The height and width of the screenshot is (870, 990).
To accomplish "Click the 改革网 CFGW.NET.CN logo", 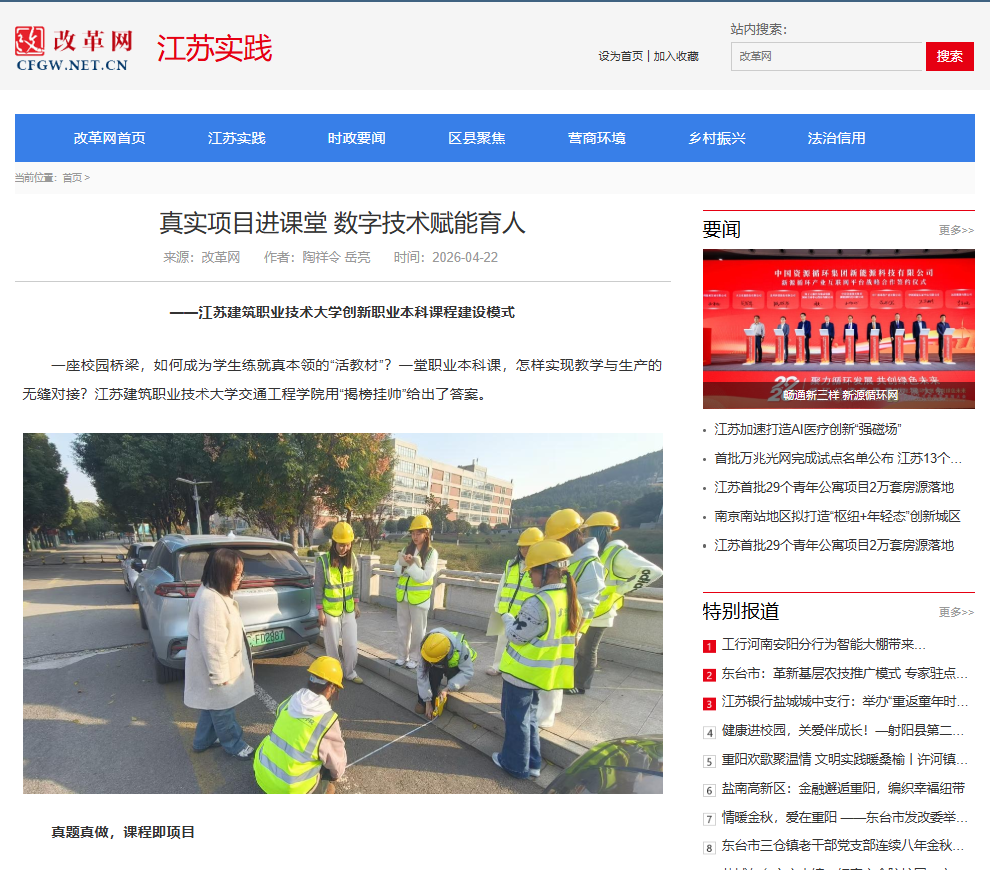I will pyautogui.click(x=73, y=48).
